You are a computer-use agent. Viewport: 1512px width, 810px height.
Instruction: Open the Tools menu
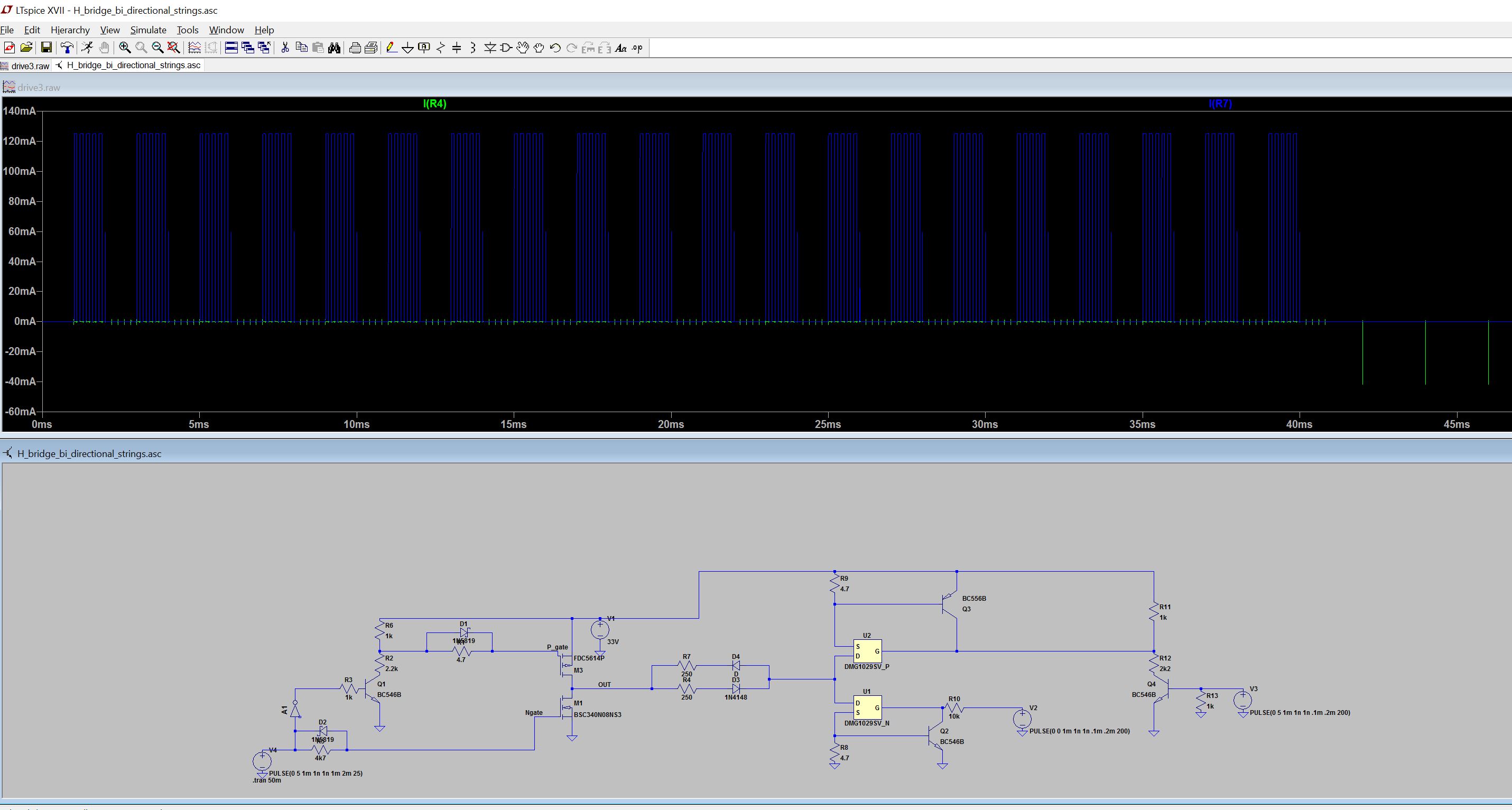coord(188,30)
